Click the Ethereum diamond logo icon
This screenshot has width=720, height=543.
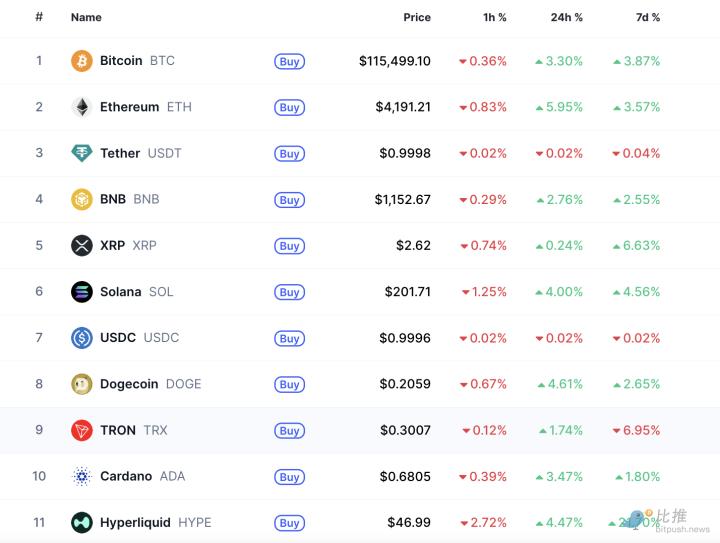coord(81,107)
